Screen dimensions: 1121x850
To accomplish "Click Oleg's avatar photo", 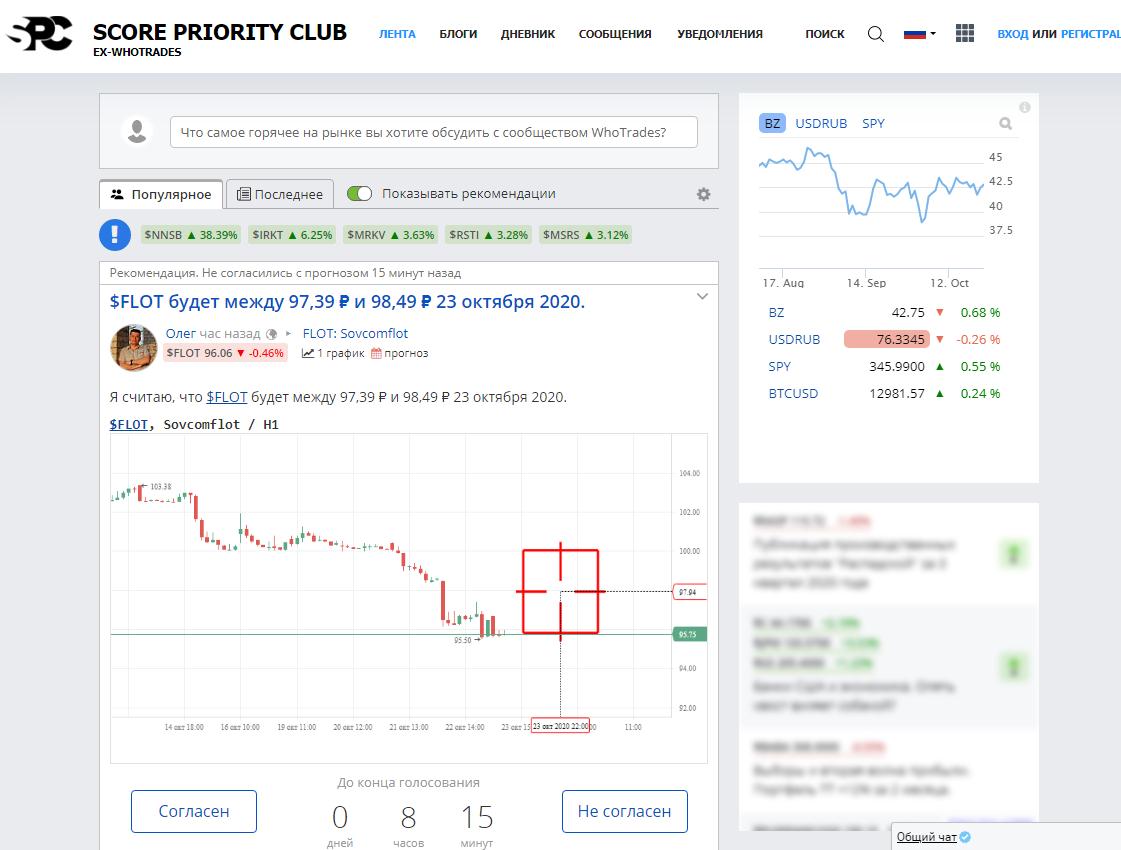I will (x=133, y=346).
